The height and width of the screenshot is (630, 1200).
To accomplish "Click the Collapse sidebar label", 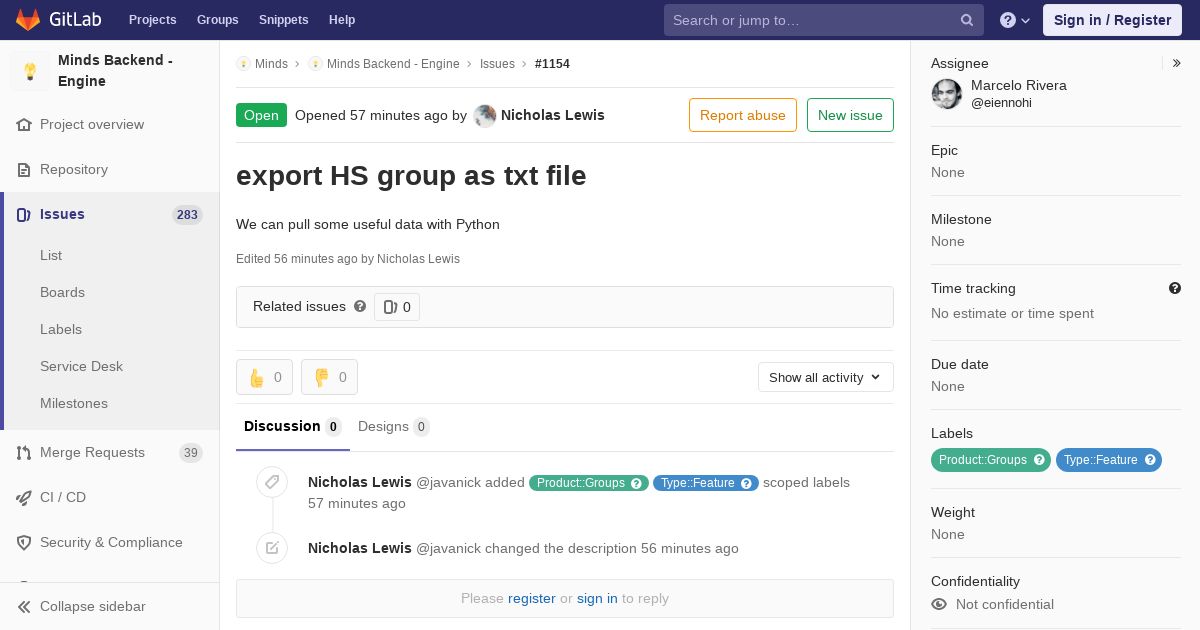I will [93, 607].
